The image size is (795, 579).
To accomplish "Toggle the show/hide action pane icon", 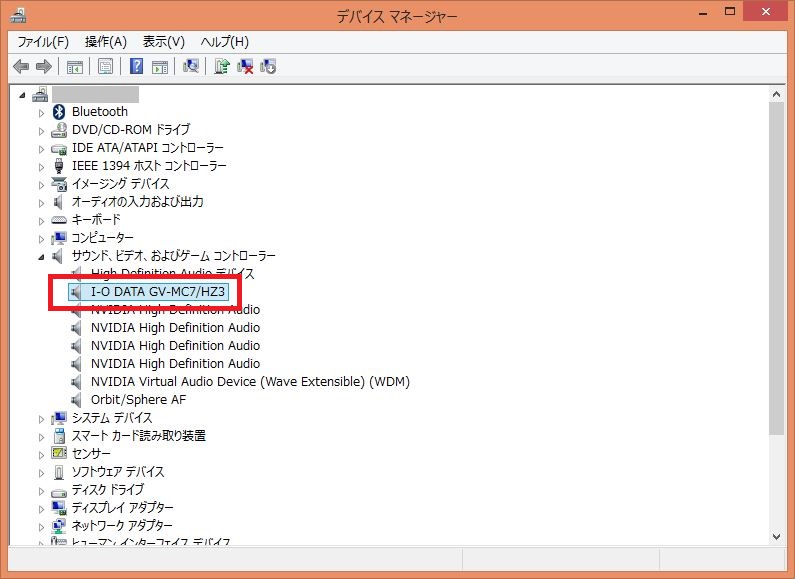I will (x=160, y=66).
